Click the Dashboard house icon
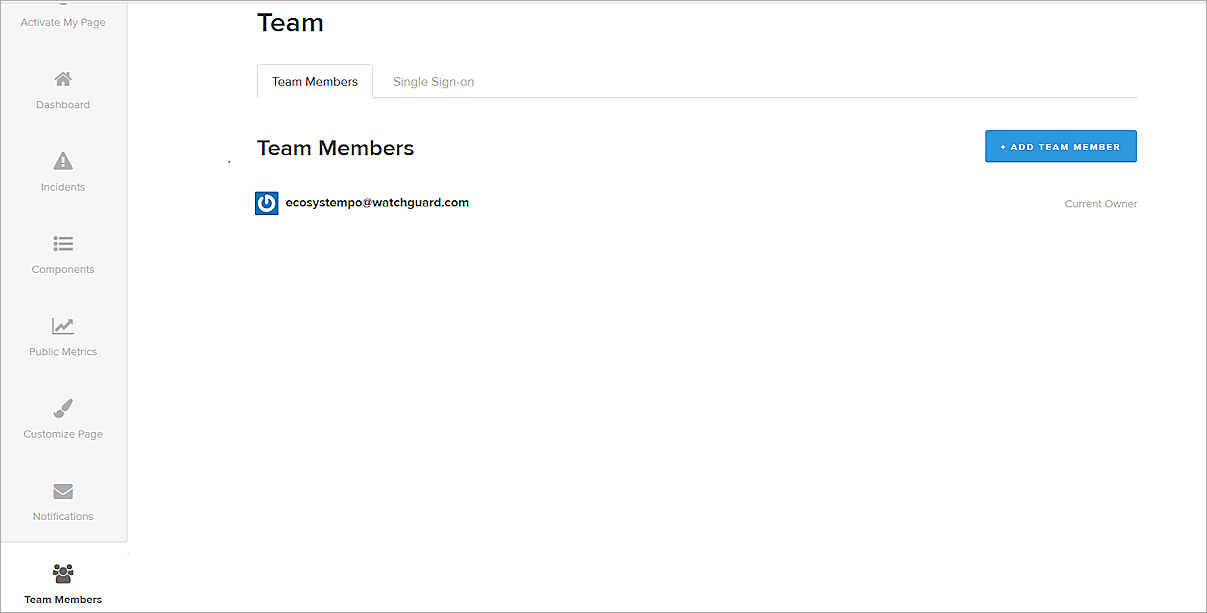Image resolution: width=1207 pixels, height=613 pixels. tap(63, 79)
